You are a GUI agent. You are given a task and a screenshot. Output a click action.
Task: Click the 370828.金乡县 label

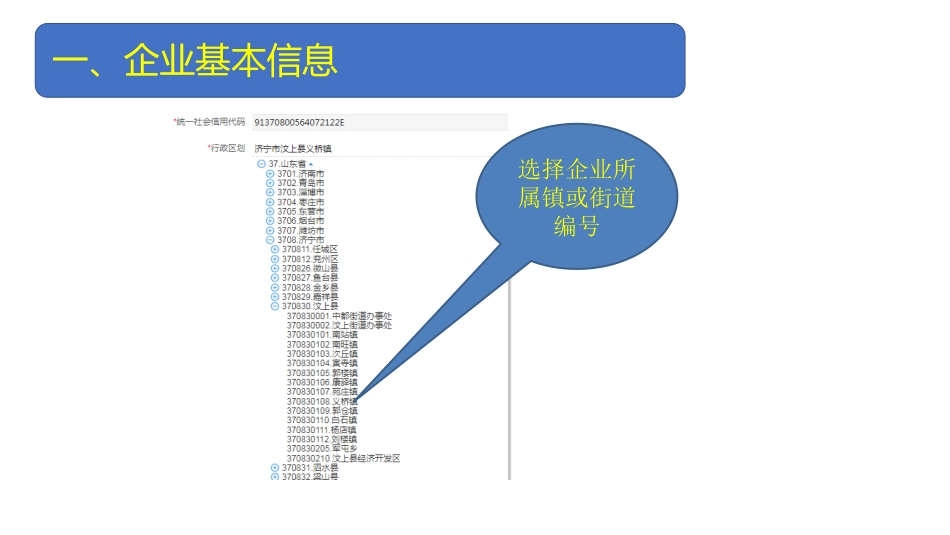point(310,288)
